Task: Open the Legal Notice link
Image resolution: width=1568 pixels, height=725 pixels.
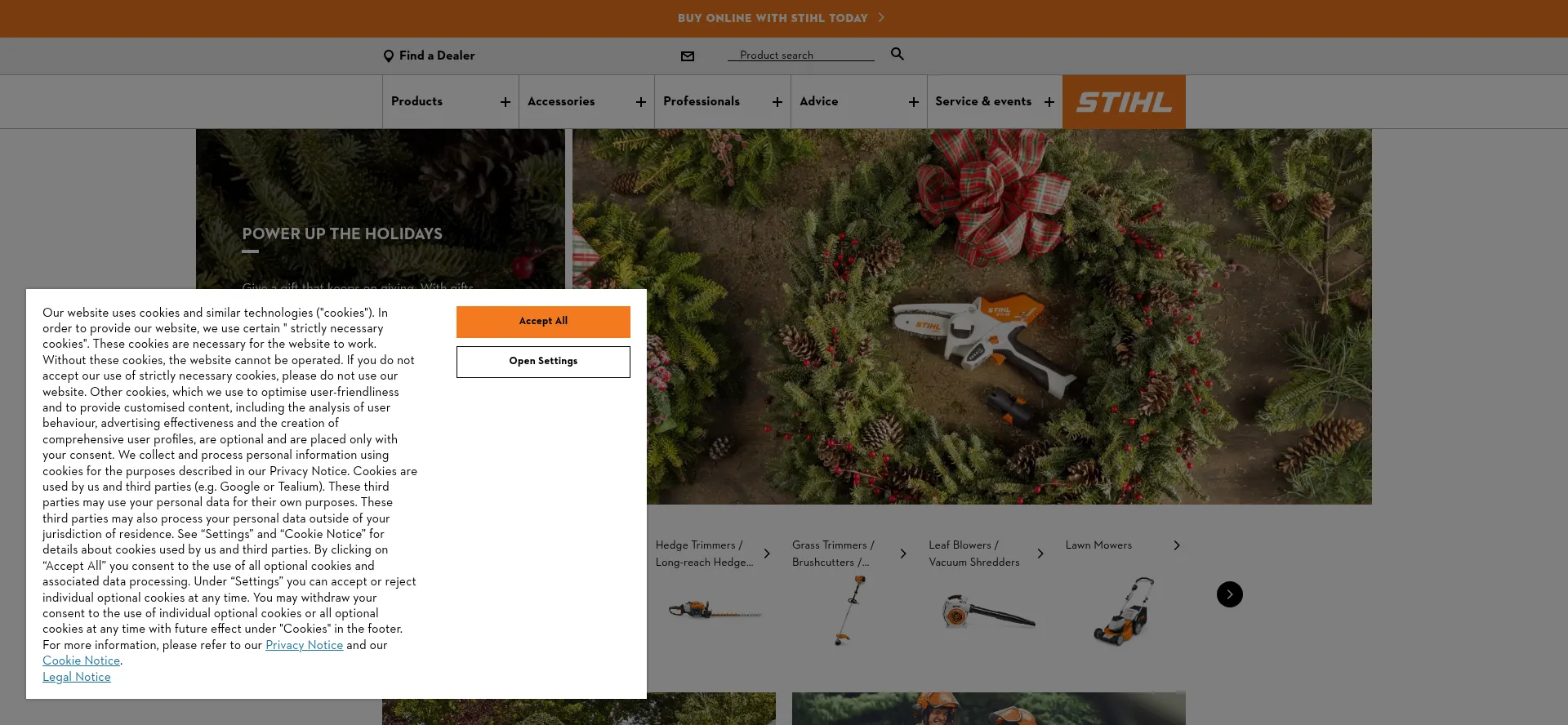Action: pos(77,677)
